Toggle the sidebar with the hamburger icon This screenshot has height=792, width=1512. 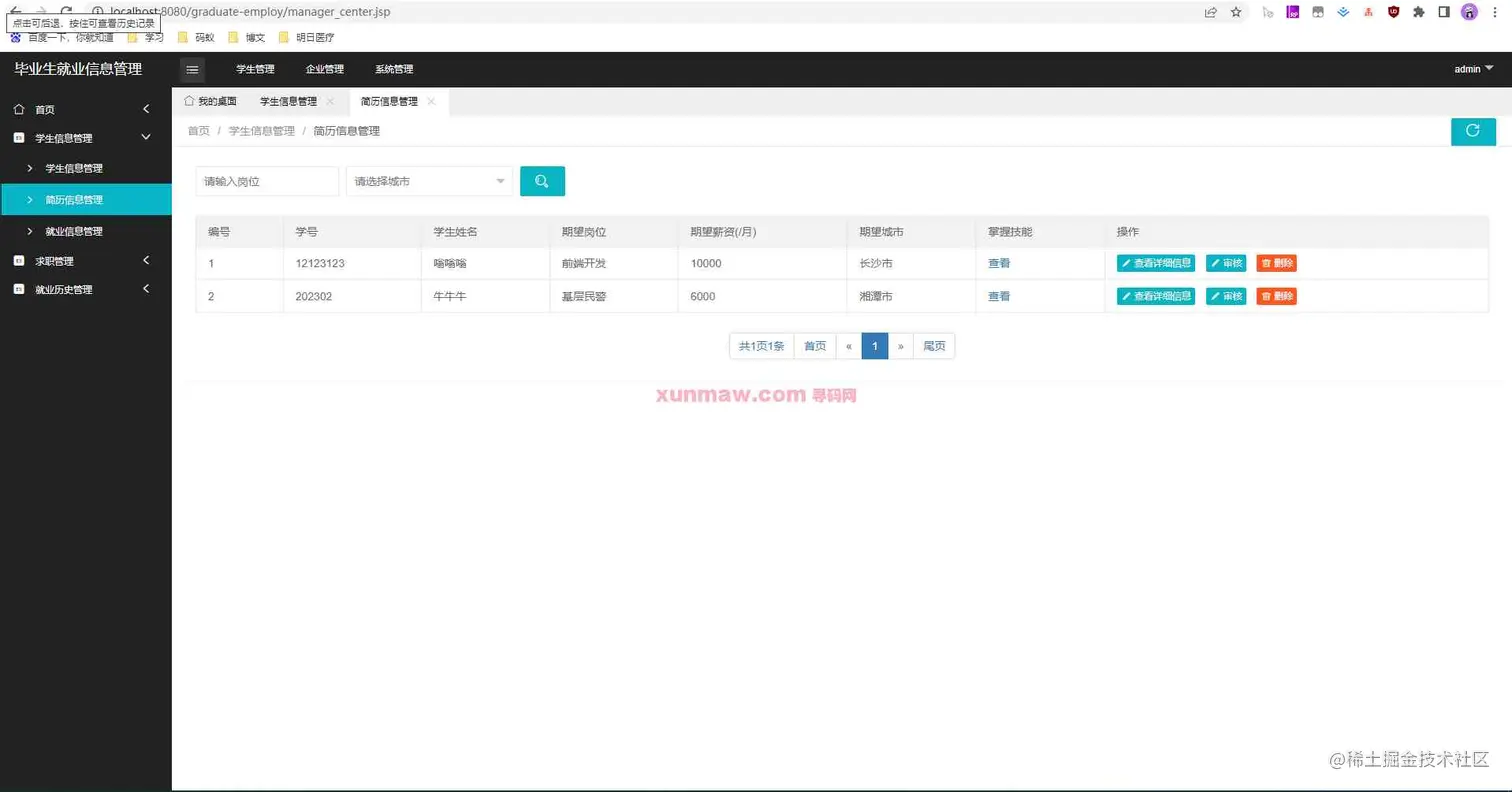tap(192, 69)
